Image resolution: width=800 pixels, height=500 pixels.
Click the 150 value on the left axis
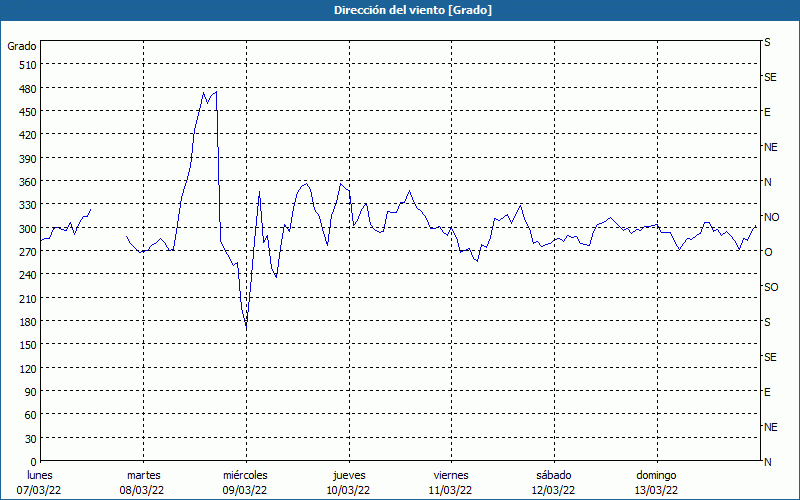(x=28, y=345)
